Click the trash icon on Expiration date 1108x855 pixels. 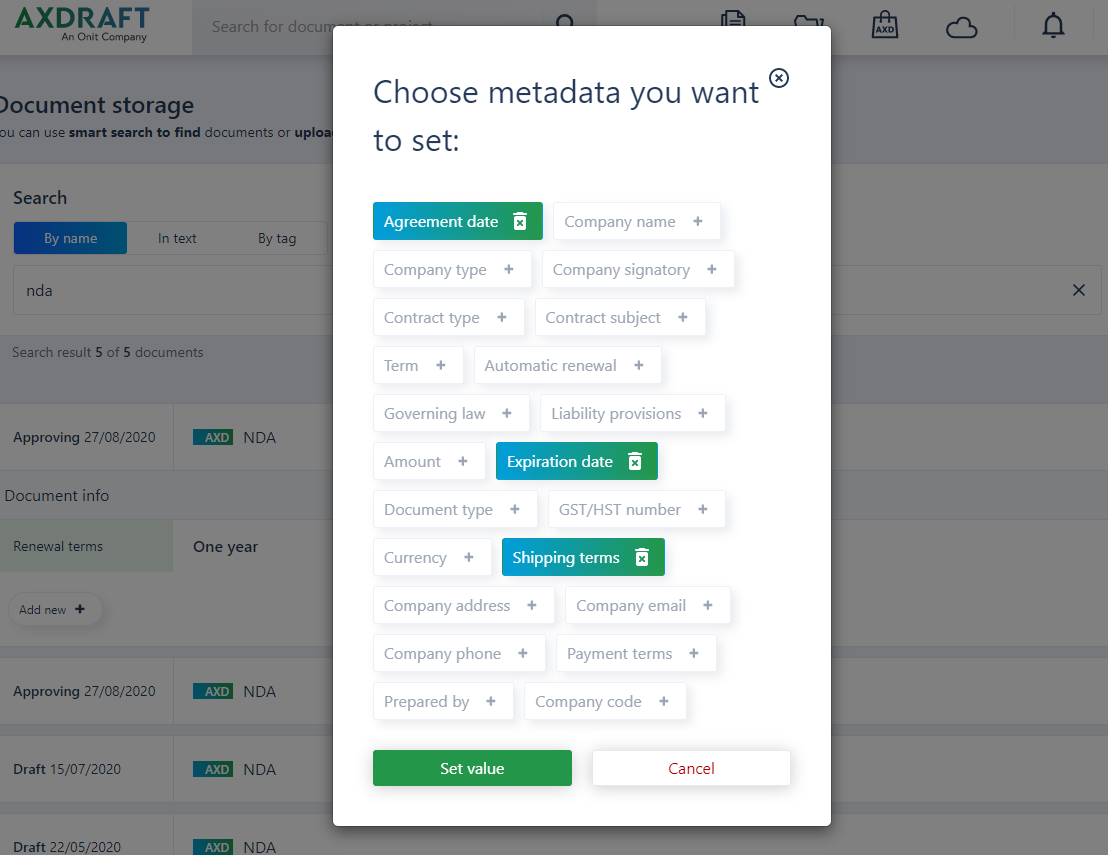click(635, 461)
